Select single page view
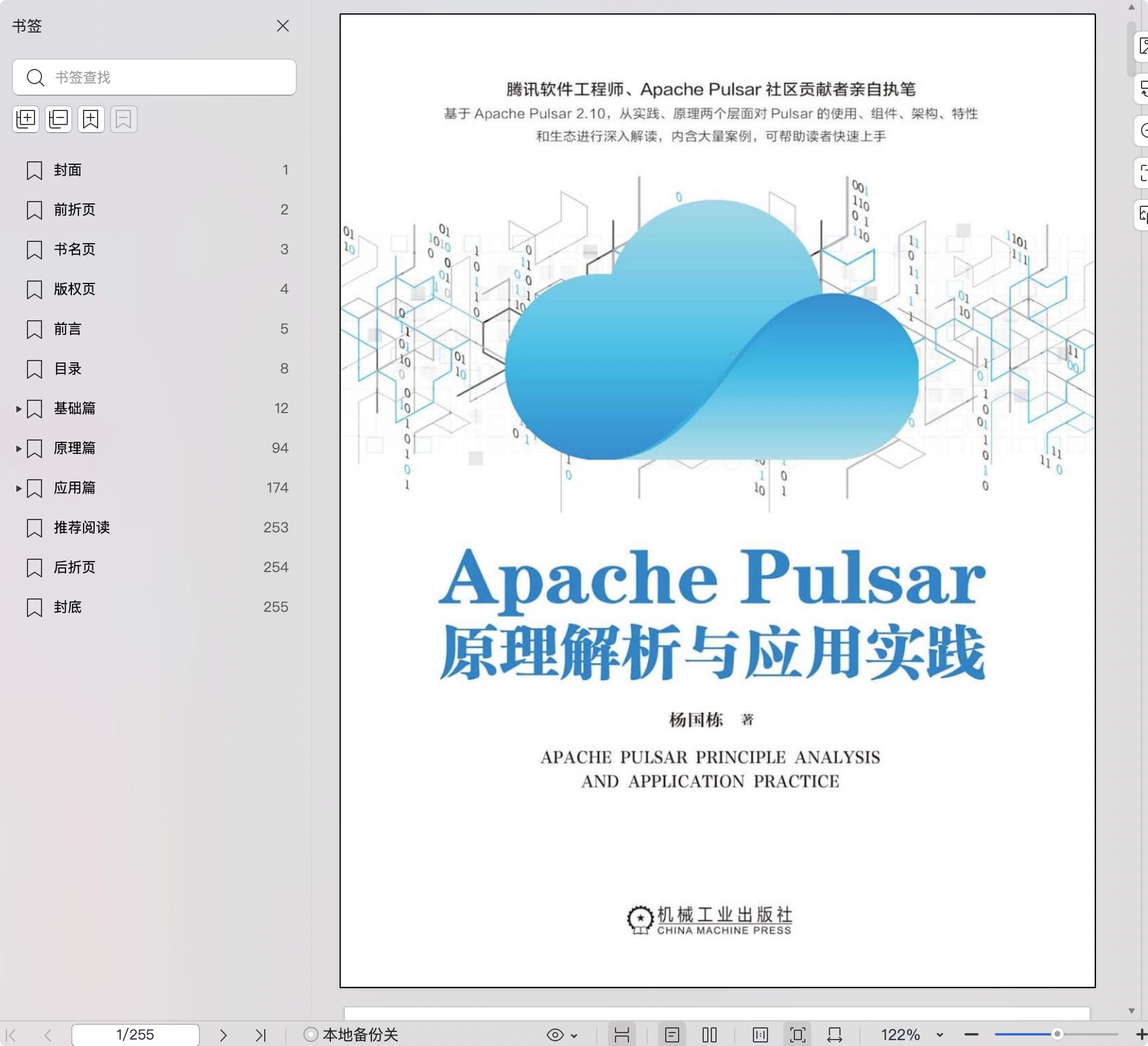The image size is (1148, 1046). (x=672, y=1035)
